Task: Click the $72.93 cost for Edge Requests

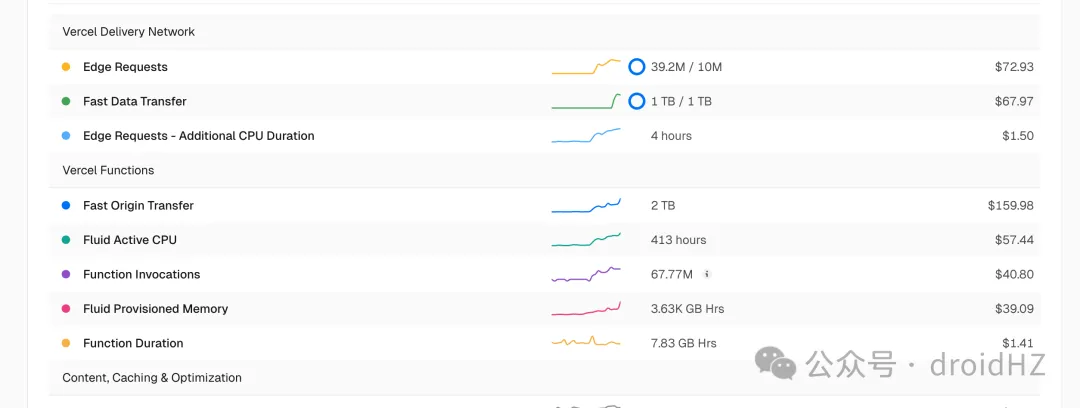Action: coord(1014,67)
